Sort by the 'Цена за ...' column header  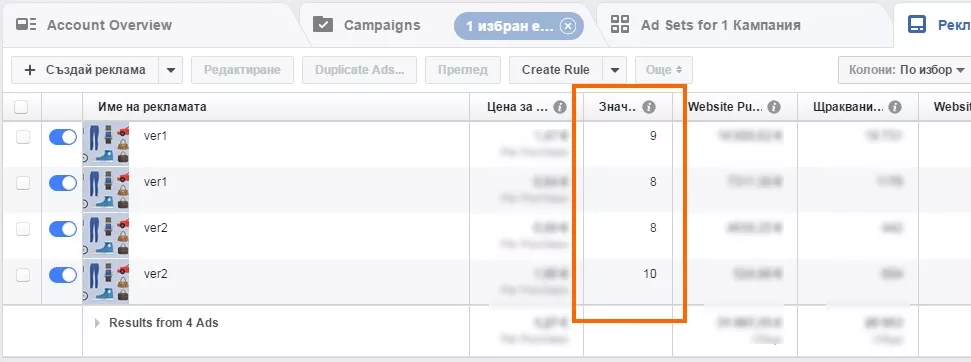(x=518, y=107)
